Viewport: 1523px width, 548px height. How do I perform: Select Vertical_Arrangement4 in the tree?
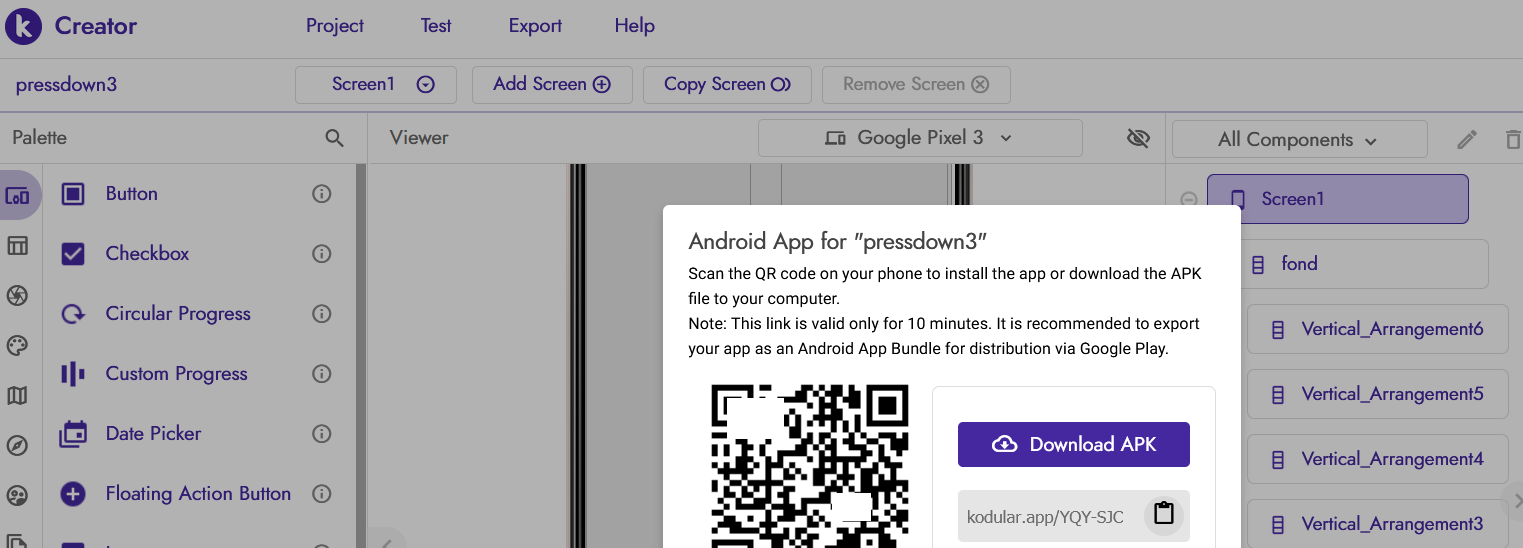(x=1377, y=459)
